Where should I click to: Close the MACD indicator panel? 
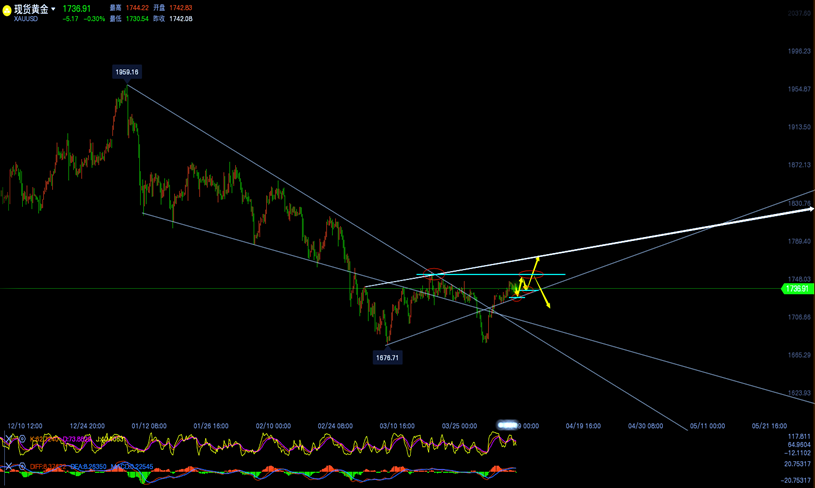tap(6, 466)
